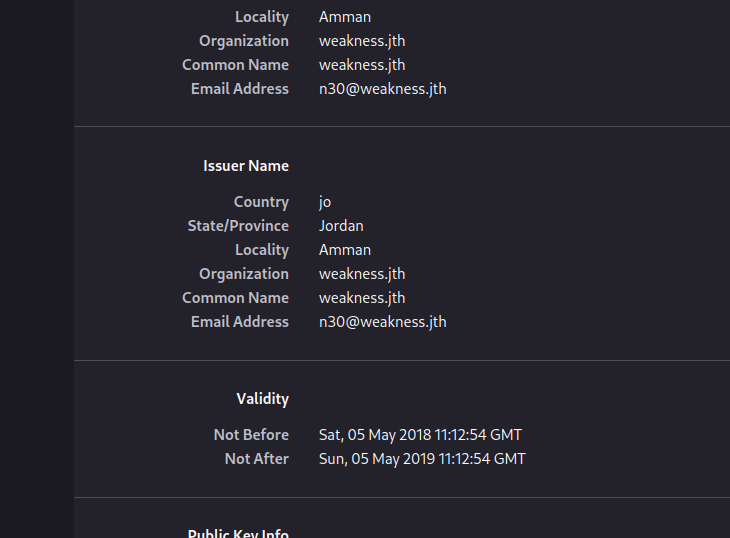Click the Issuer Name section heading
The image size is (730, 538).
click(246, 166)
